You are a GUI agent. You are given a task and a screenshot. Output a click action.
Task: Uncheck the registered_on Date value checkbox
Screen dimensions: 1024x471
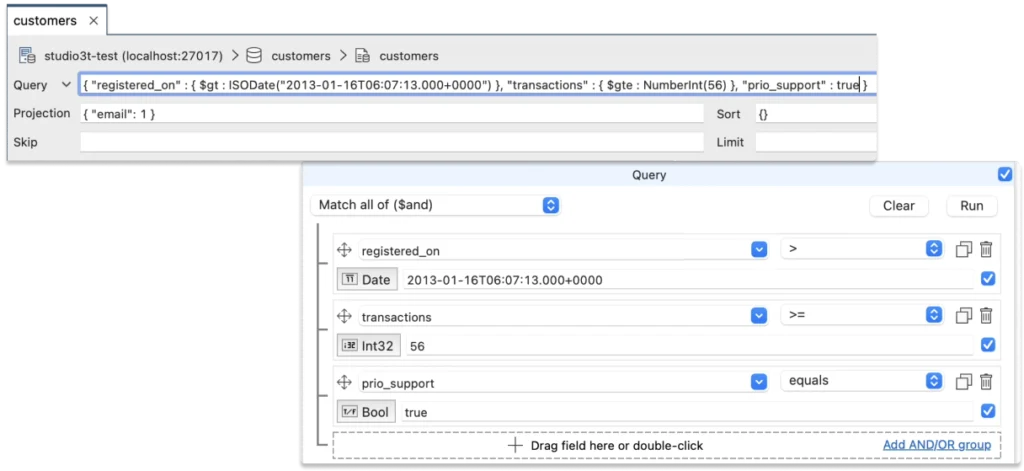(x=988, y=279)
